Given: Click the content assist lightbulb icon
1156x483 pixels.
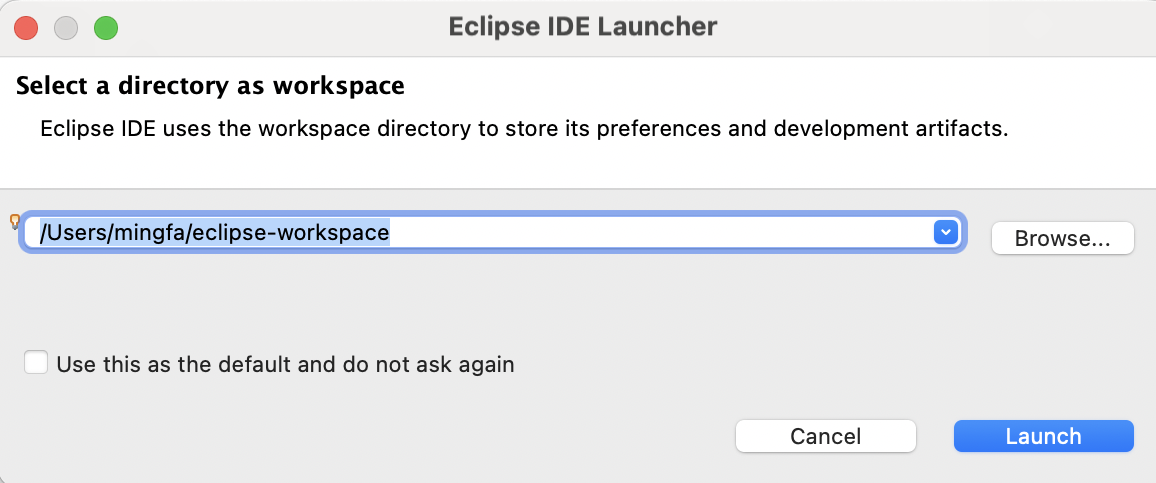Looking at the screenshot, I should click(x=14, y=221).
